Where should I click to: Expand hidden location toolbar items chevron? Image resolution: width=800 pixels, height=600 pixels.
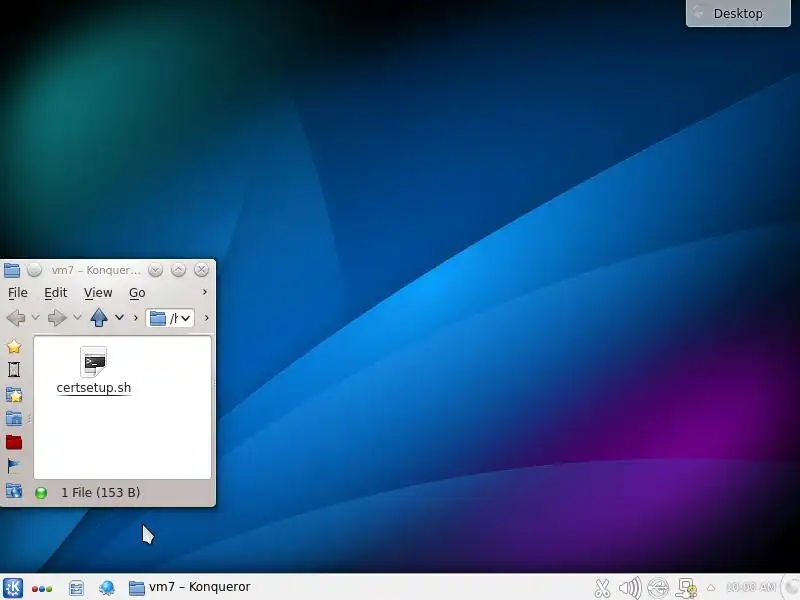(207, 318)
